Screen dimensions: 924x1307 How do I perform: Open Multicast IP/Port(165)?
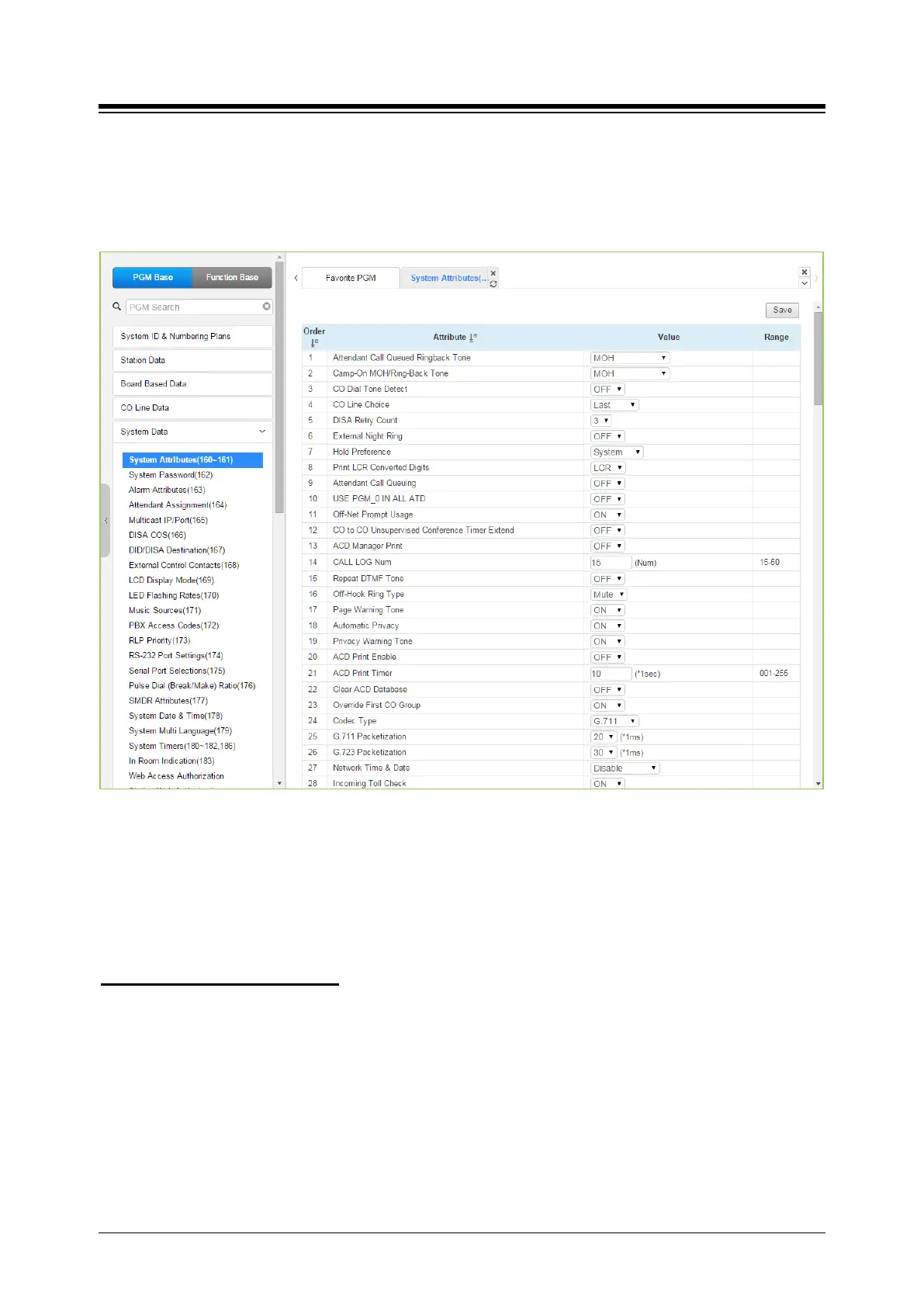tap(168, 520)
